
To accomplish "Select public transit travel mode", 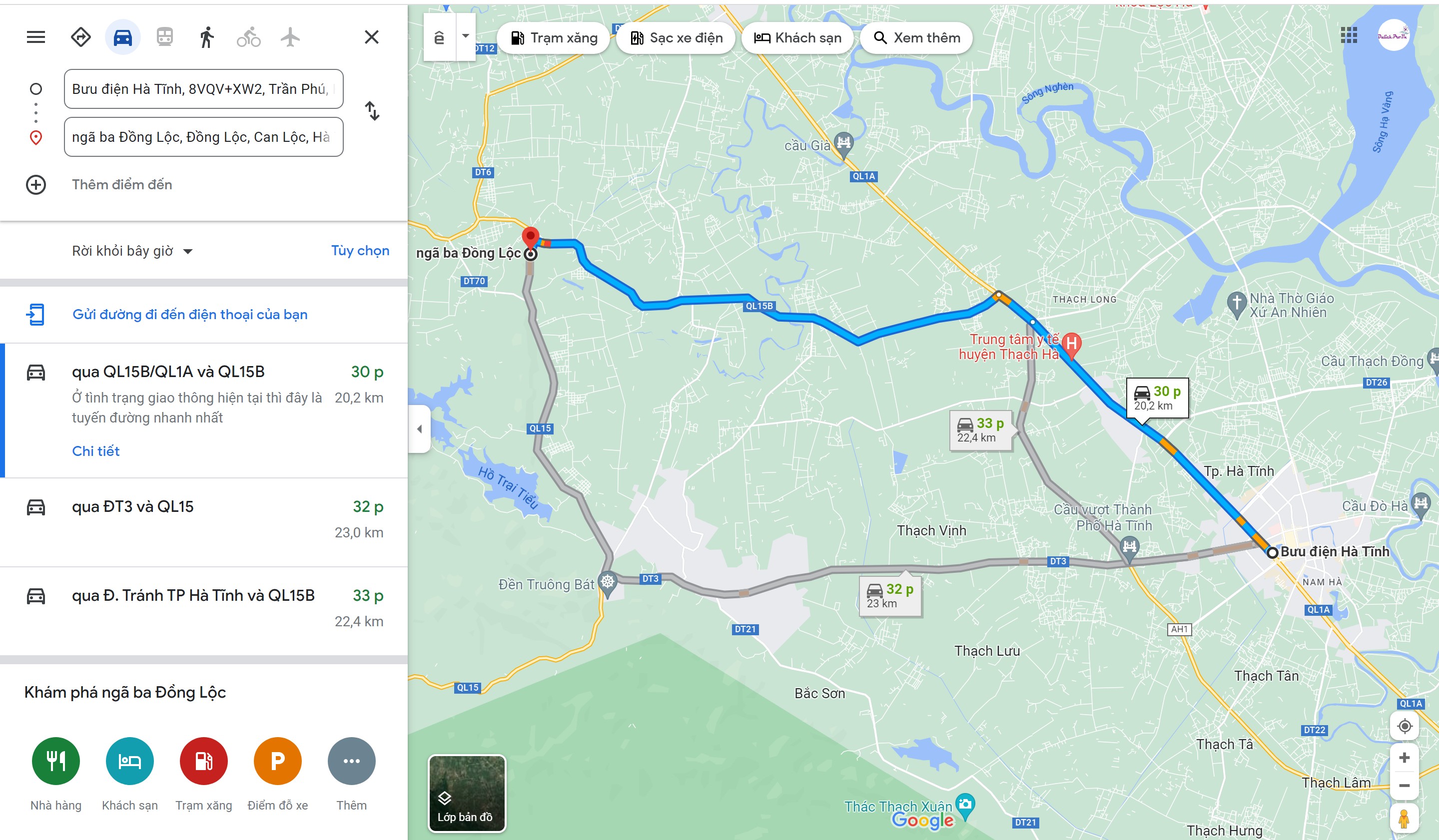I will [164, 37].
